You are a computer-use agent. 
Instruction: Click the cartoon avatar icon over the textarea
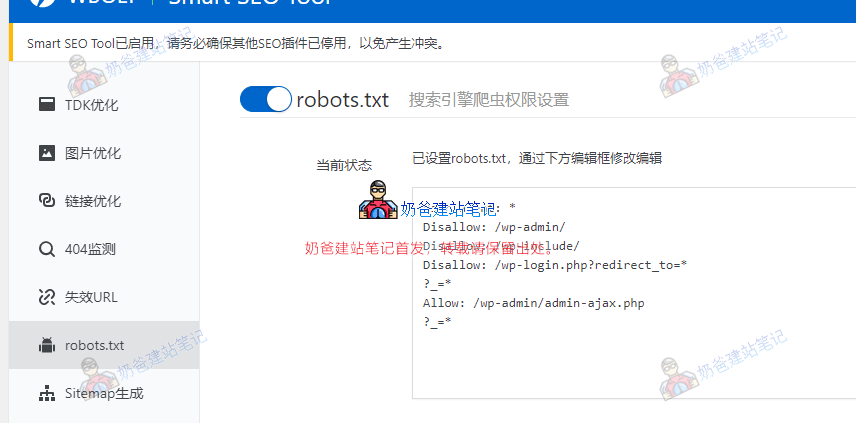(x=378, y=201)
